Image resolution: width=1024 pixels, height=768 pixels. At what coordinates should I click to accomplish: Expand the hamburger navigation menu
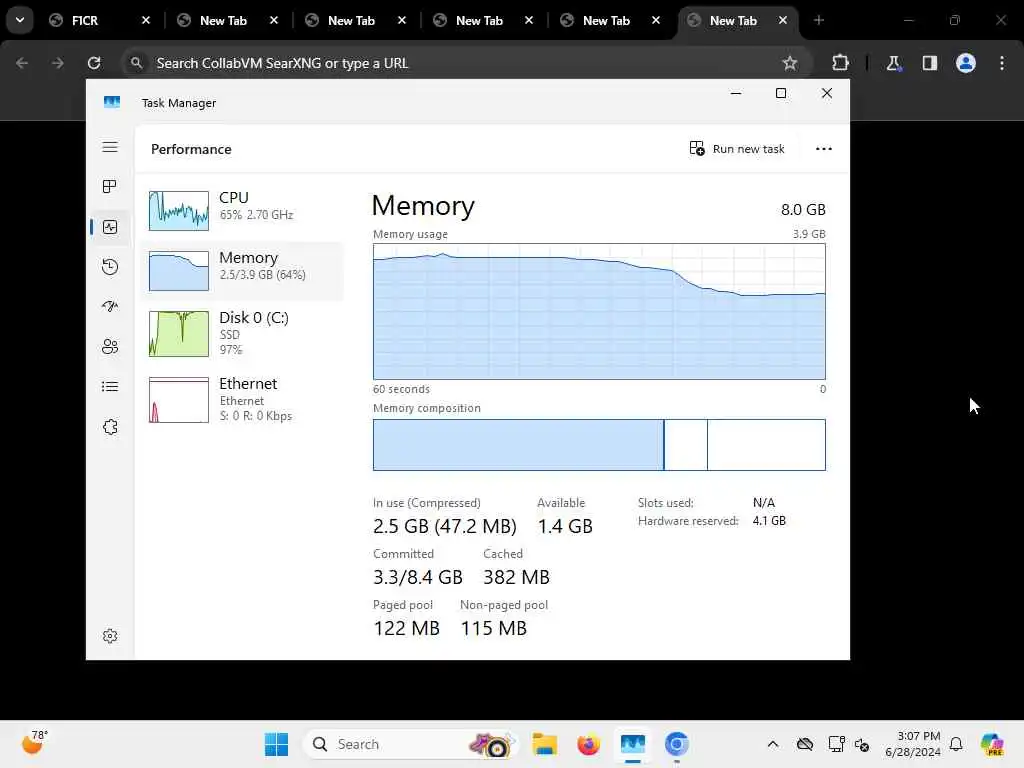110,147
